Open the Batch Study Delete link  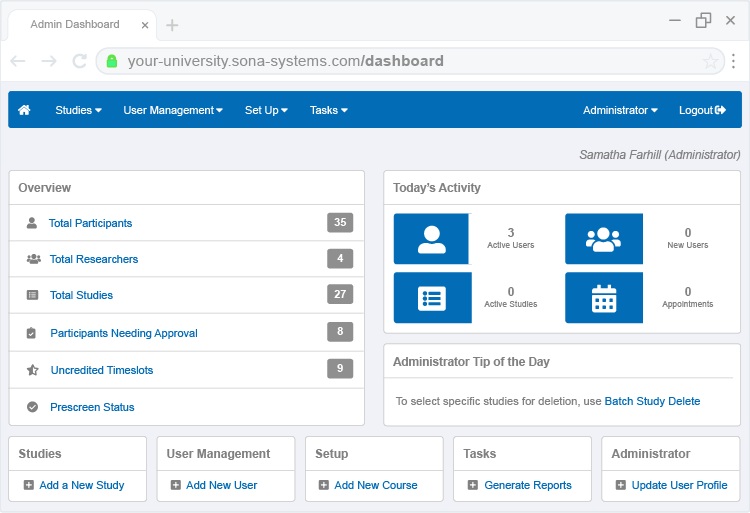point(652,401)
